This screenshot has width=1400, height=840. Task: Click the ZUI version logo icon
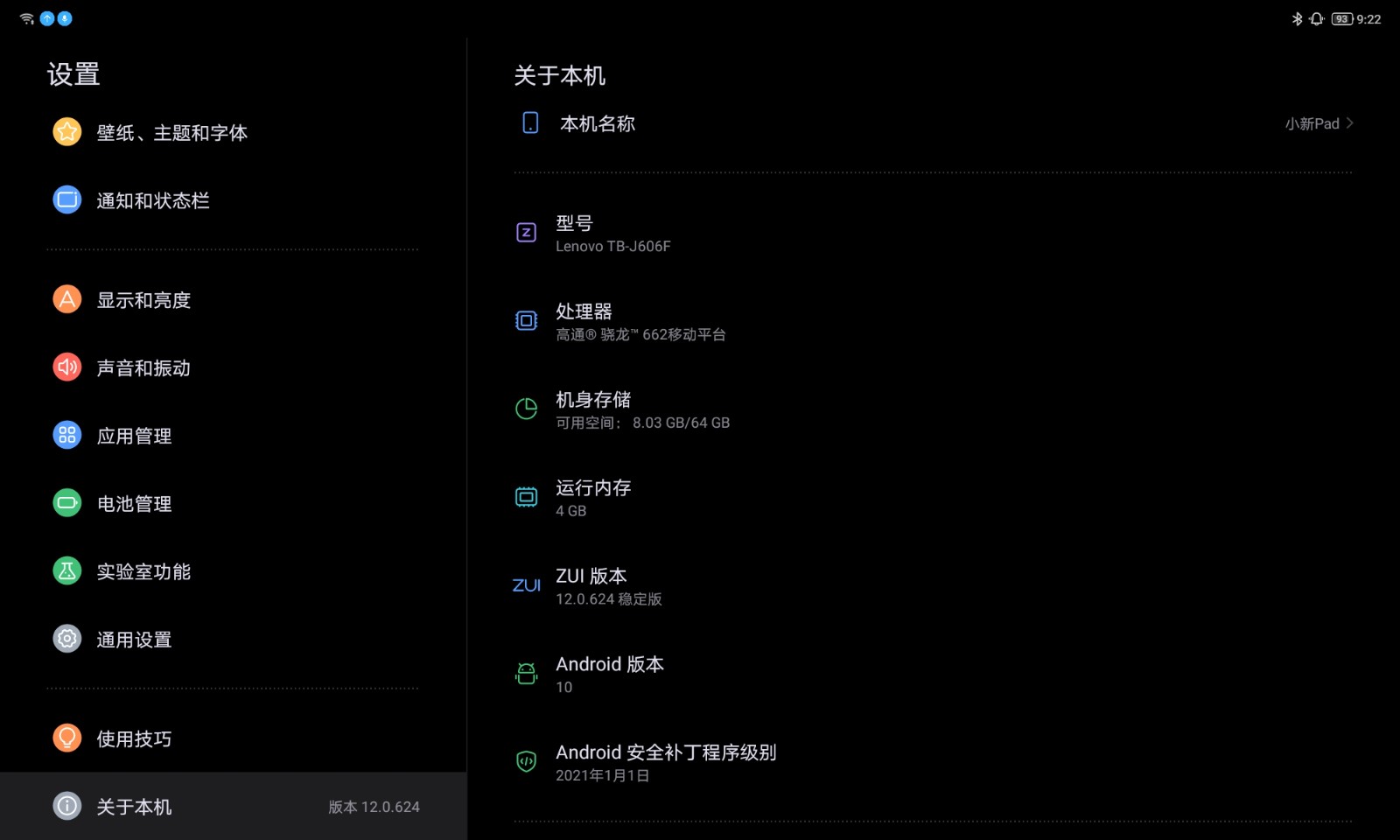(x=526, y=585)
